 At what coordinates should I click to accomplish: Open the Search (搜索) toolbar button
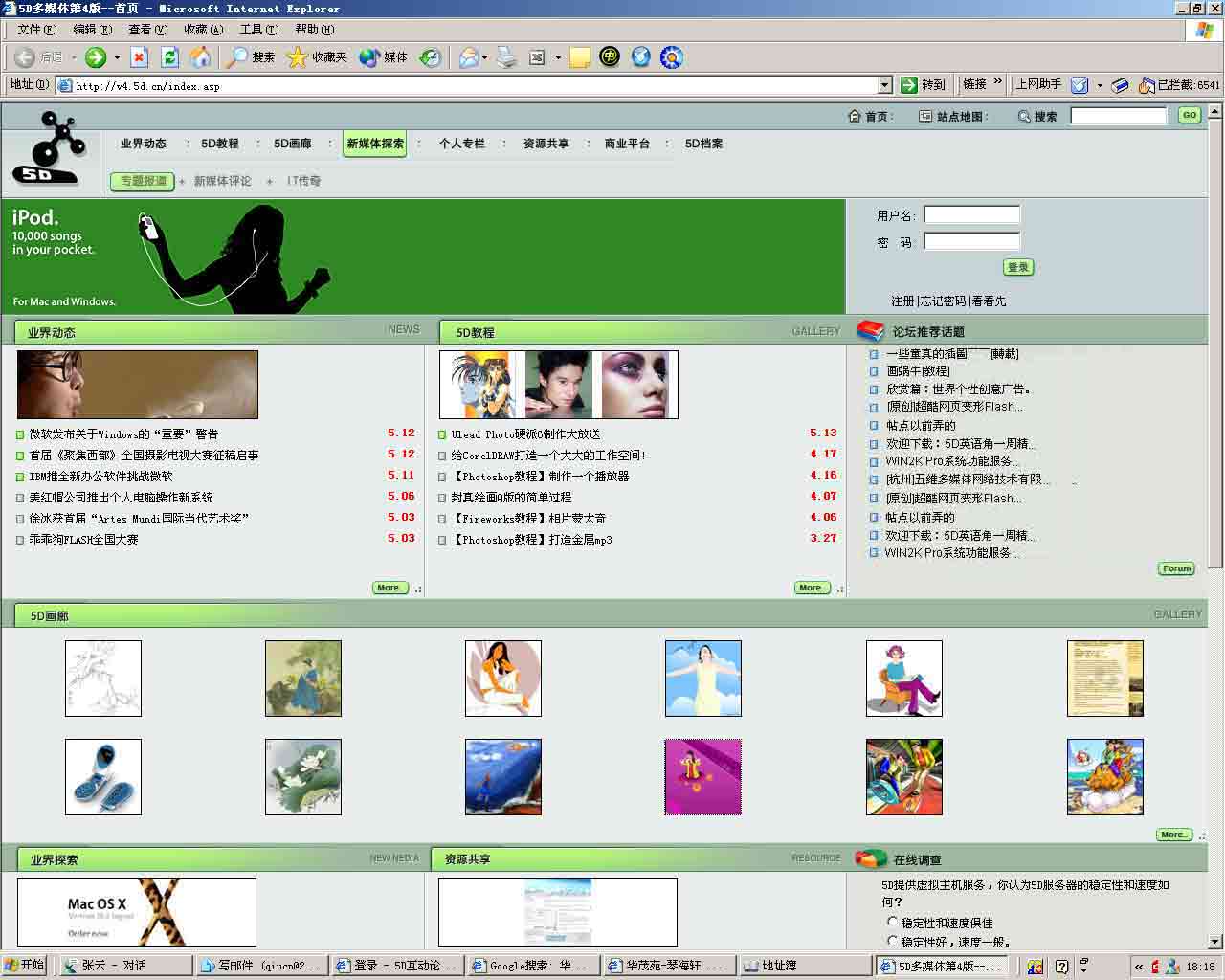pos(251,57)
